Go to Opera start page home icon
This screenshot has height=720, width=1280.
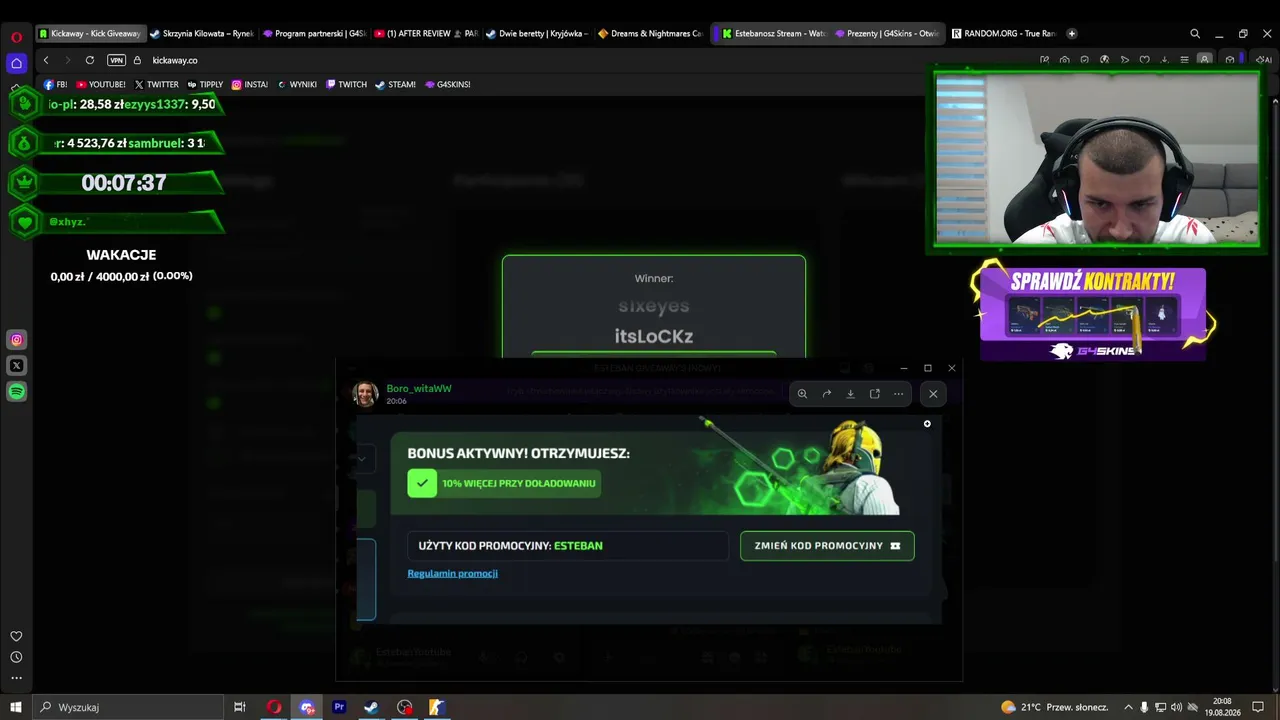coord(16,63)
